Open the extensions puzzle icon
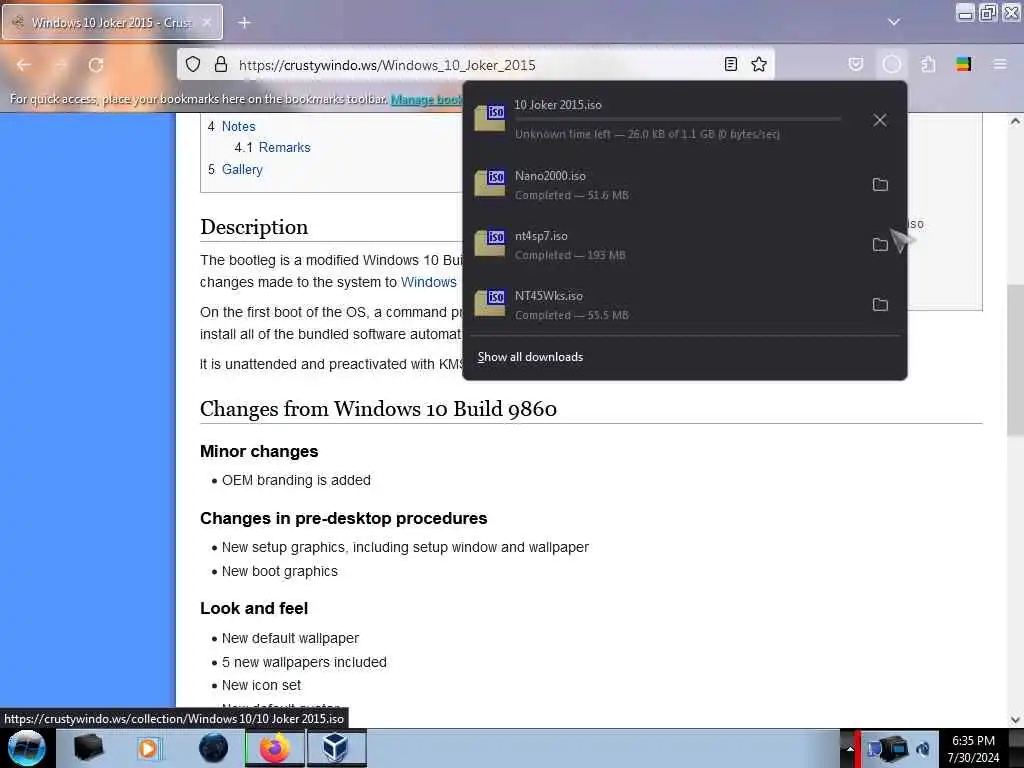 [x=928, y=64]
